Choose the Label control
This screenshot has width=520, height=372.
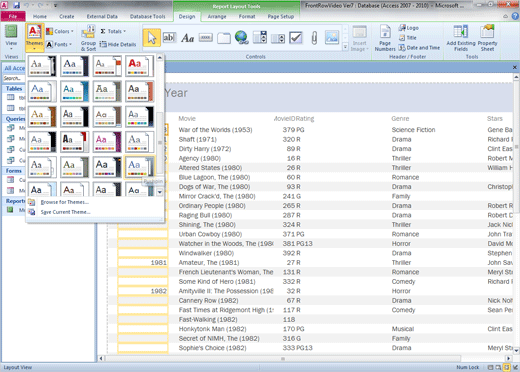[188, 38]
